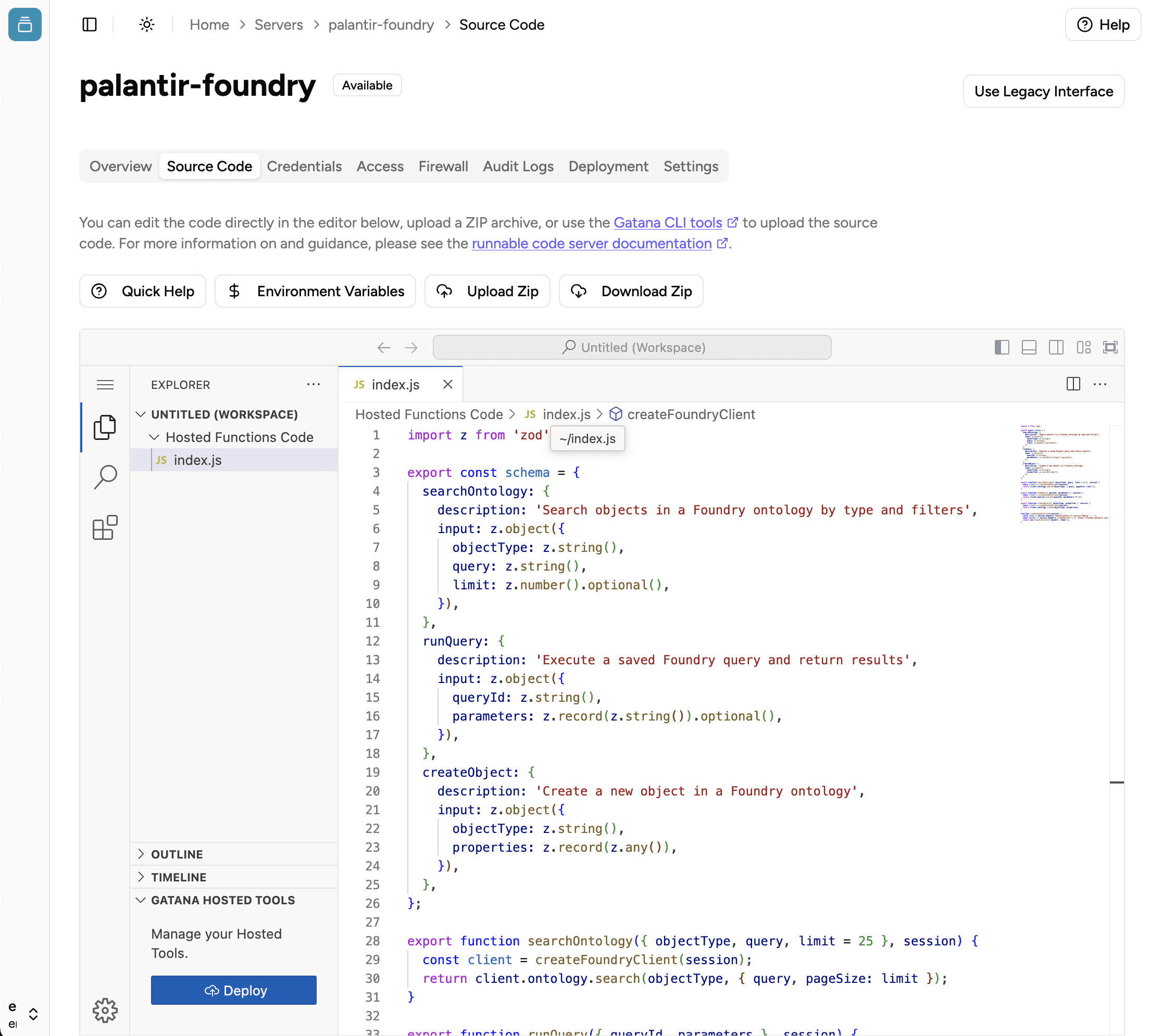Screen dimensions: 1150x1036
Task: Click the blue Deploy button
Action: tap(233, 991)
